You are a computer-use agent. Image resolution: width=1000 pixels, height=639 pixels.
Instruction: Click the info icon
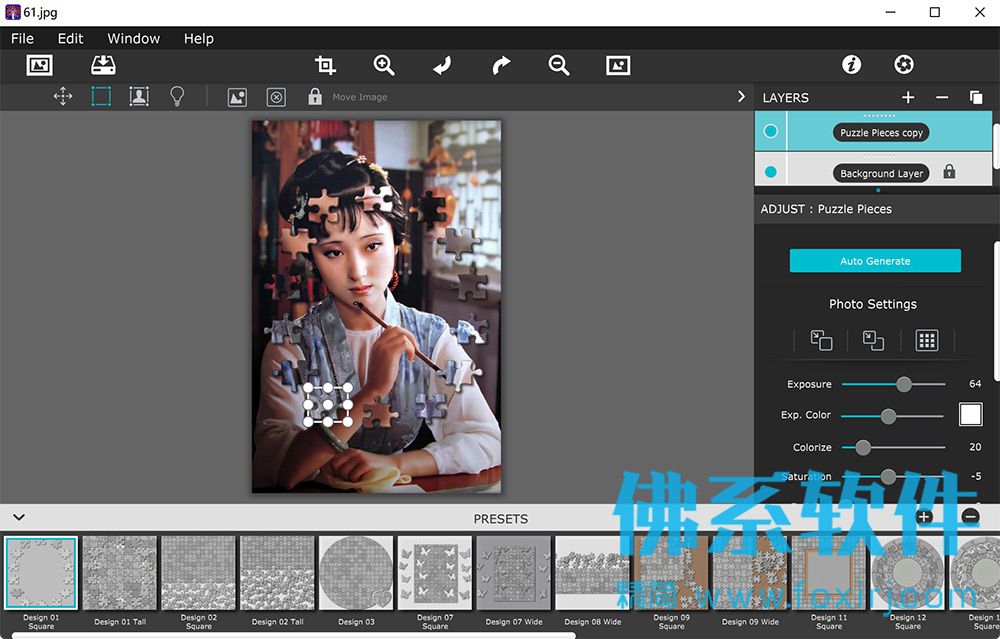point(851,64)
